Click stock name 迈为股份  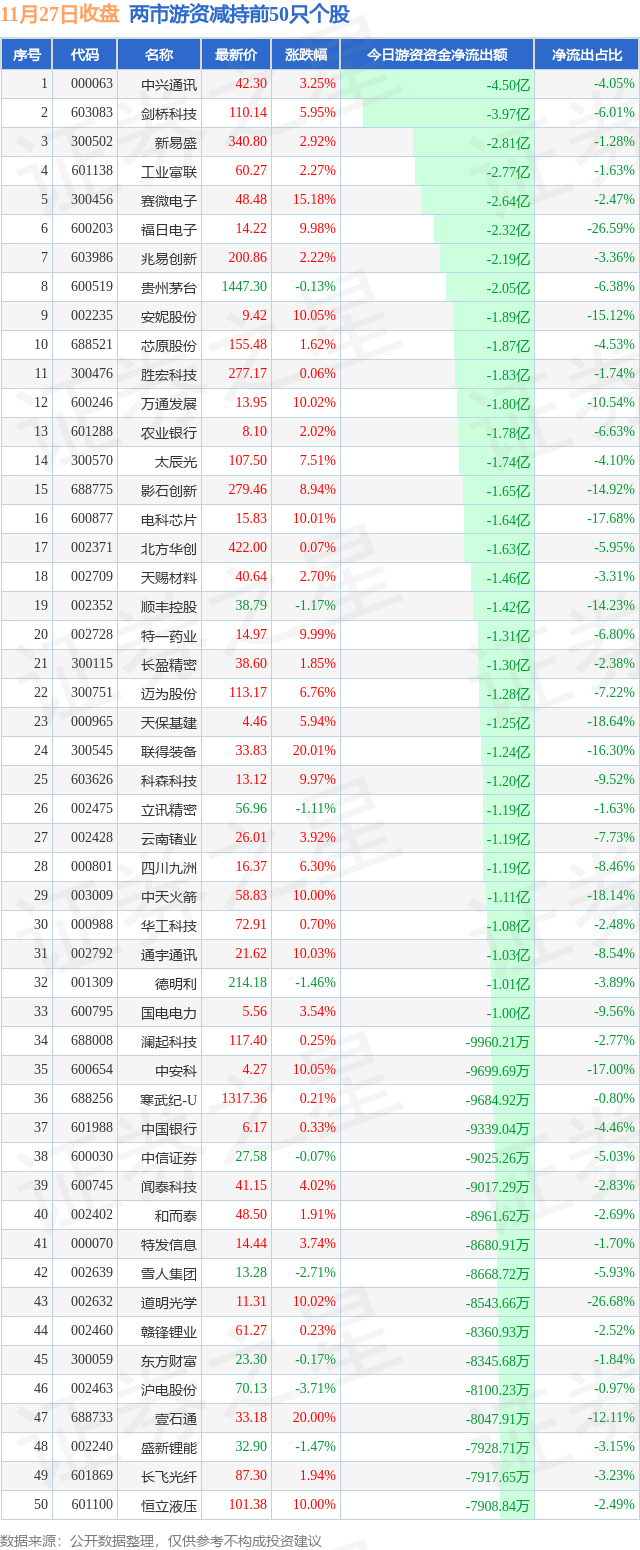coord(169,693)
